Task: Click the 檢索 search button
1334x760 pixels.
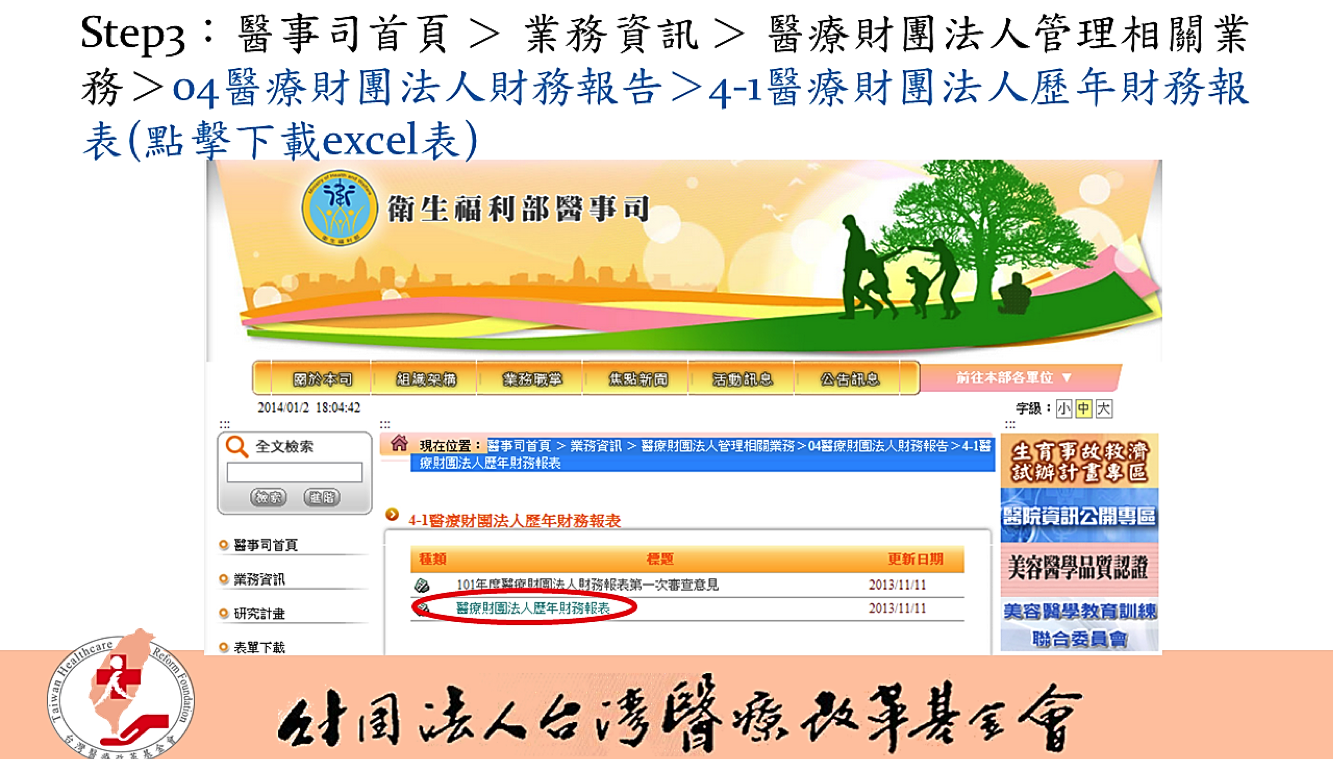Action: pos(268,497)
